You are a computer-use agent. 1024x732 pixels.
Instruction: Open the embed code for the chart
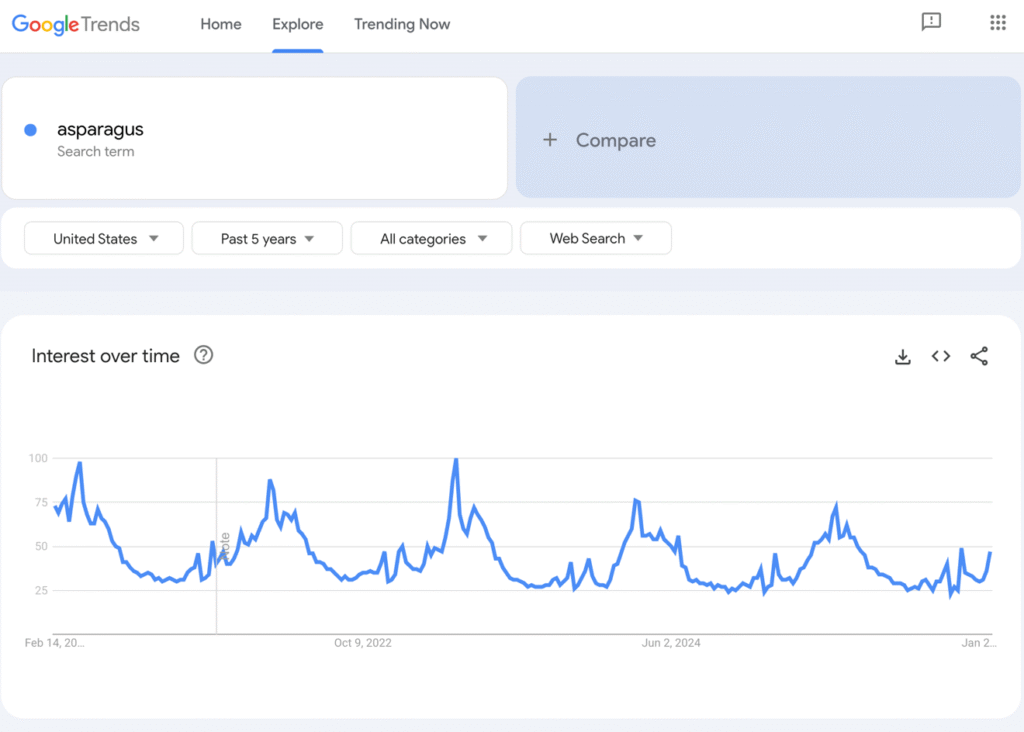pos(940,356)
